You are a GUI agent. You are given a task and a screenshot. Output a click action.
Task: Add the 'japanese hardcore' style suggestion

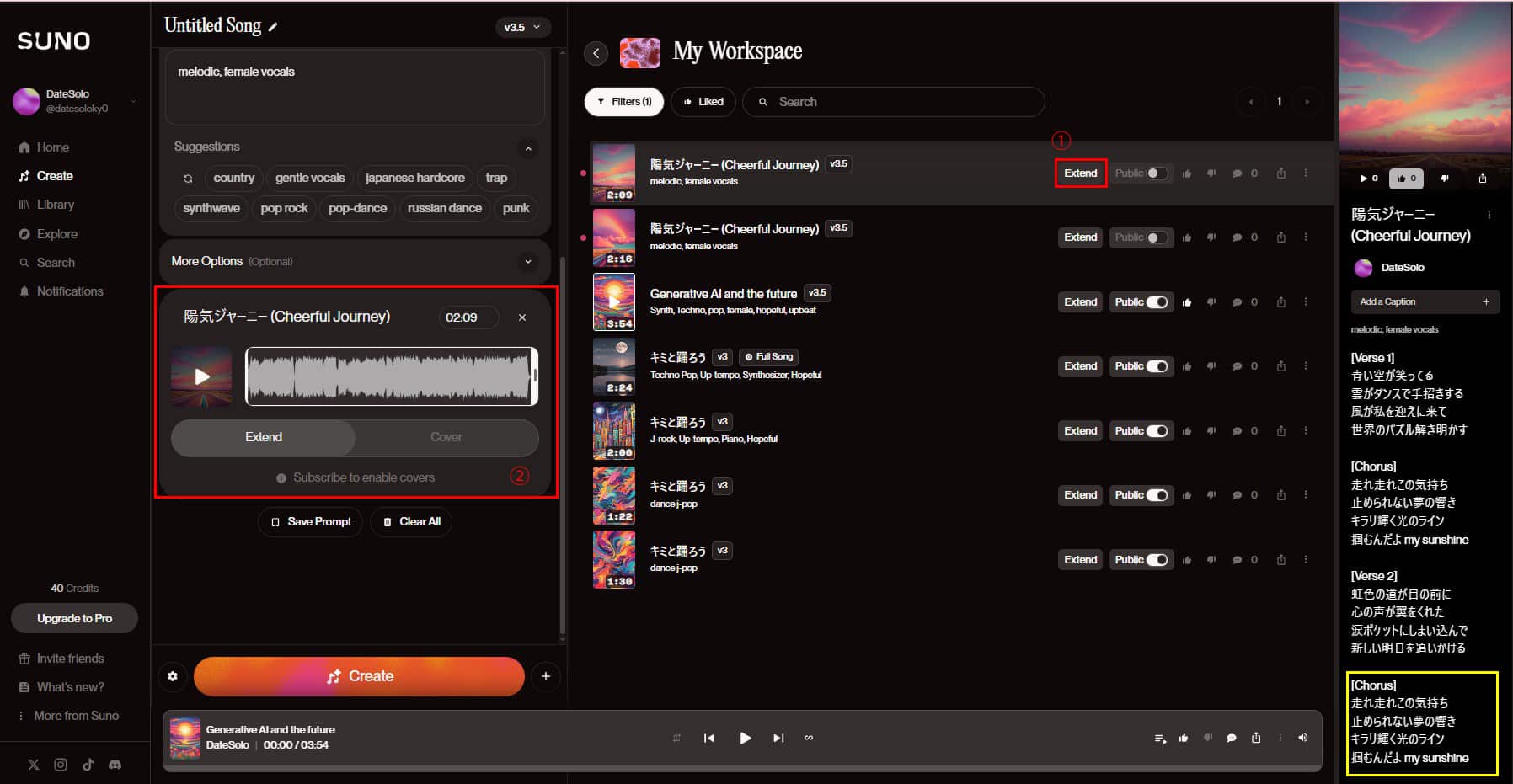click(414, 178)
